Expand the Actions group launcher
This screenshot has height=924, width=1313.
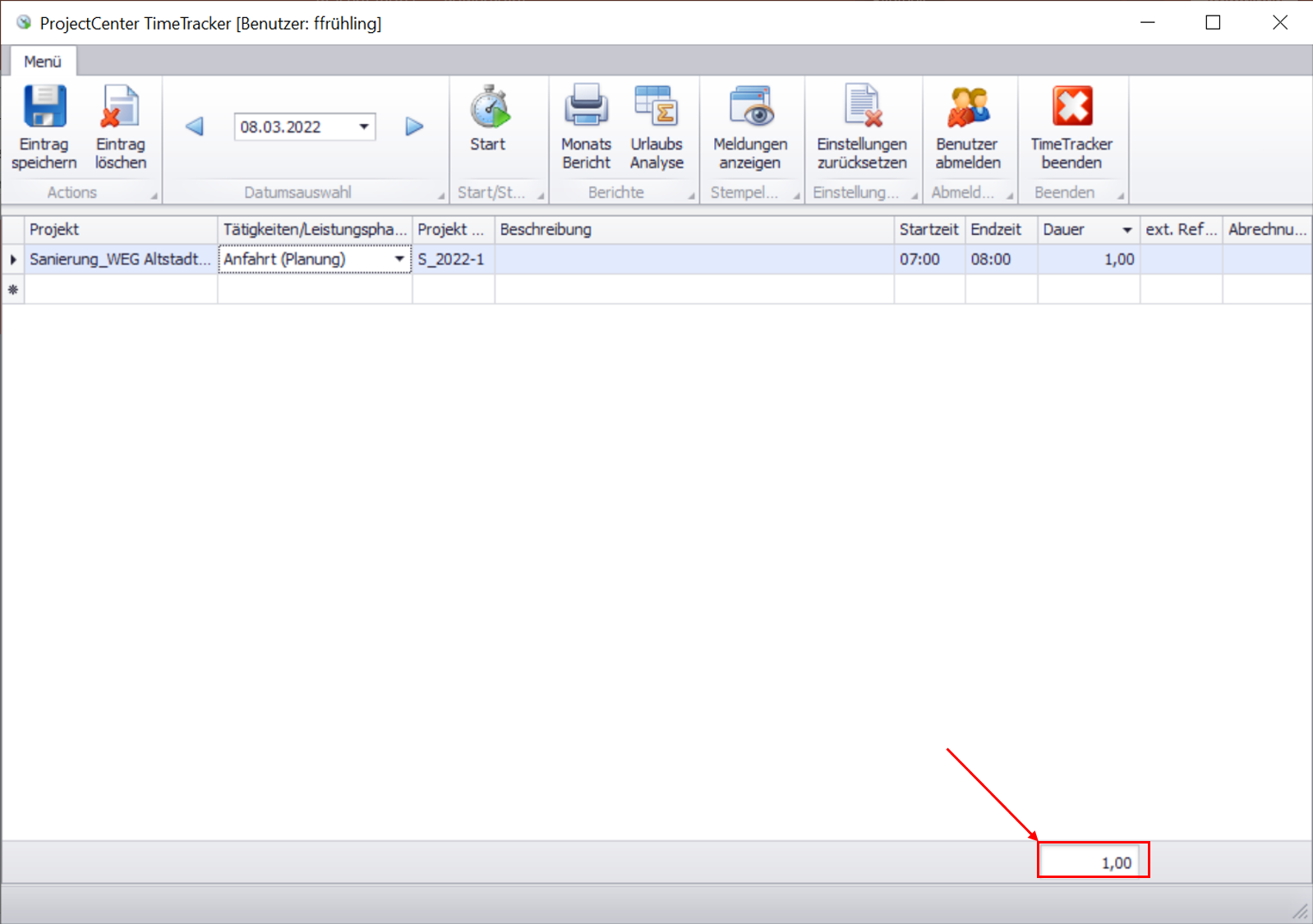(x=154, y=195)
